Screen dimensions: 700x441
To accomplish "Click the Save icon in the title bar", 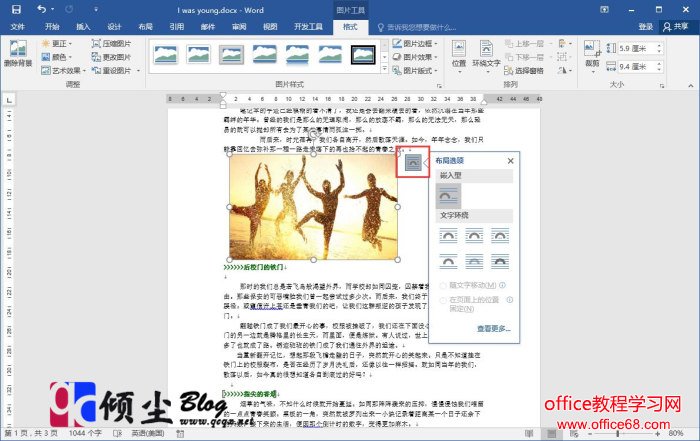I will point(17,9).
